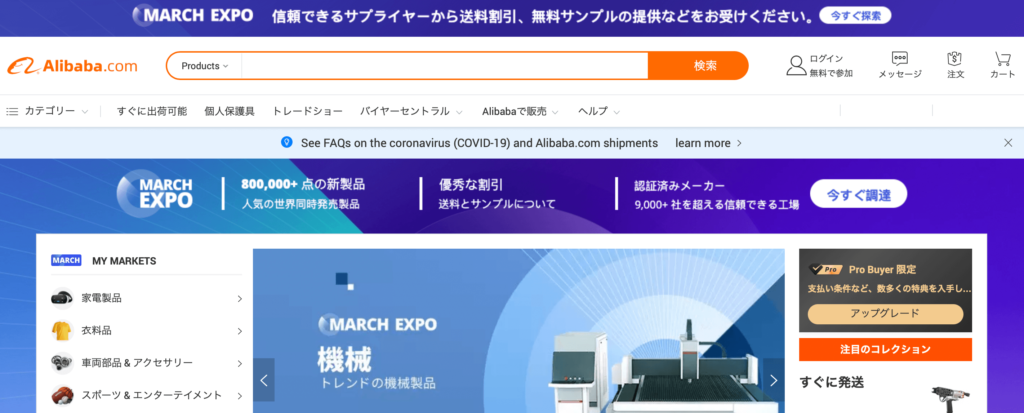Expand the 車両部品 & アクセサリー arrow
Screen dimensions: 1024x413
pos(239,363)
